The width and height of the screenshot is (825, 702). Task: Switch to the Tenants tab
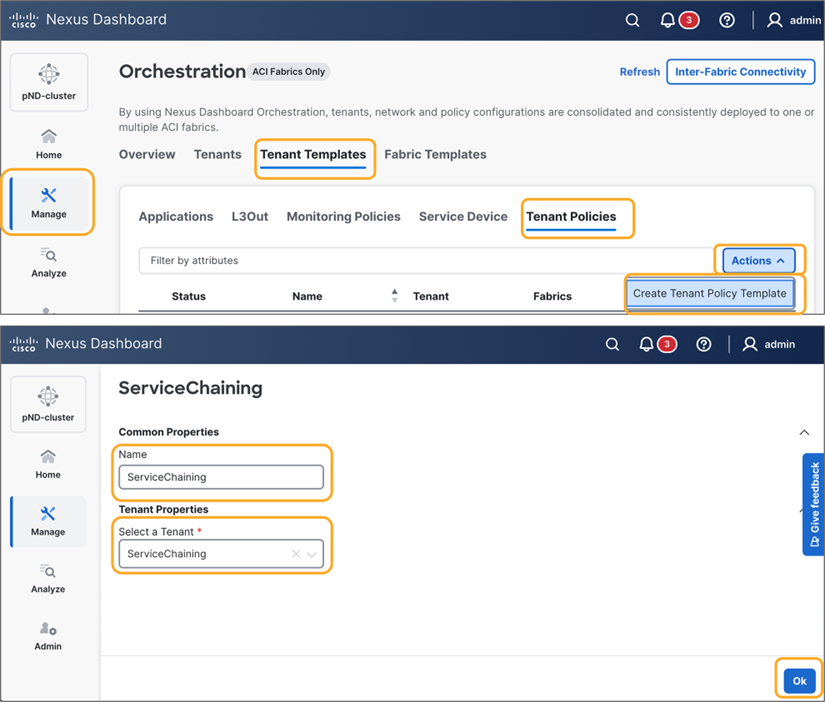coord(217,154)
